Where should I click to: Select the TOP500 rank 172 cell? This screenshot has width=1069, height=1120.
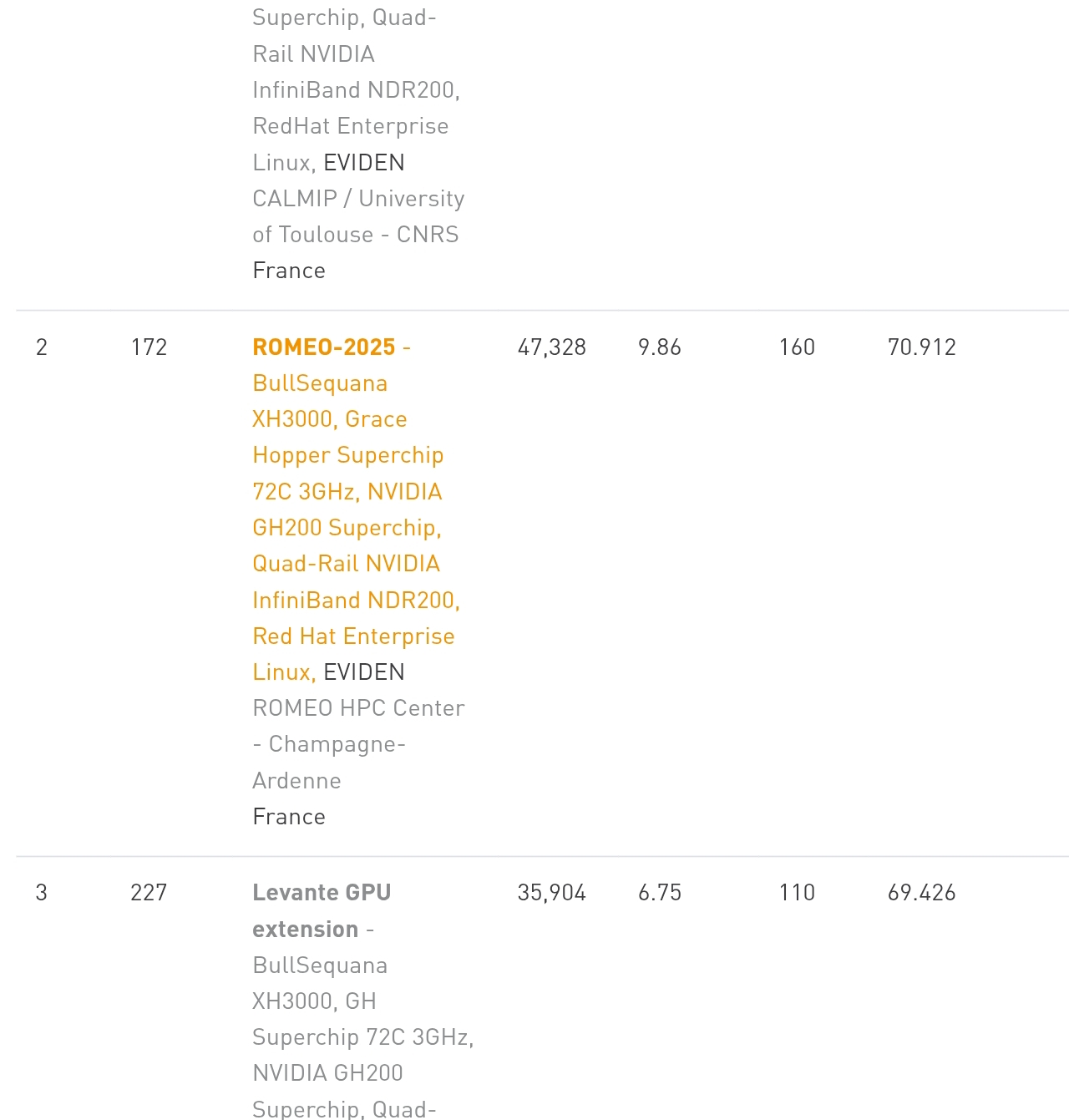click(x=149, y=347)
